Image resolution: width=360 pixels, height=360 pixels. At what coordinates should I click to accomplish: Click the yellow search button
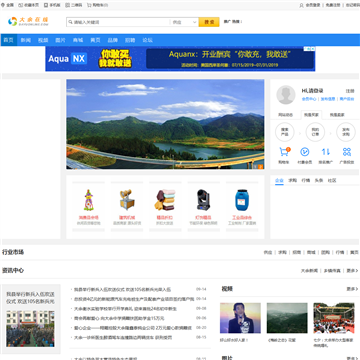click(209, 22)
